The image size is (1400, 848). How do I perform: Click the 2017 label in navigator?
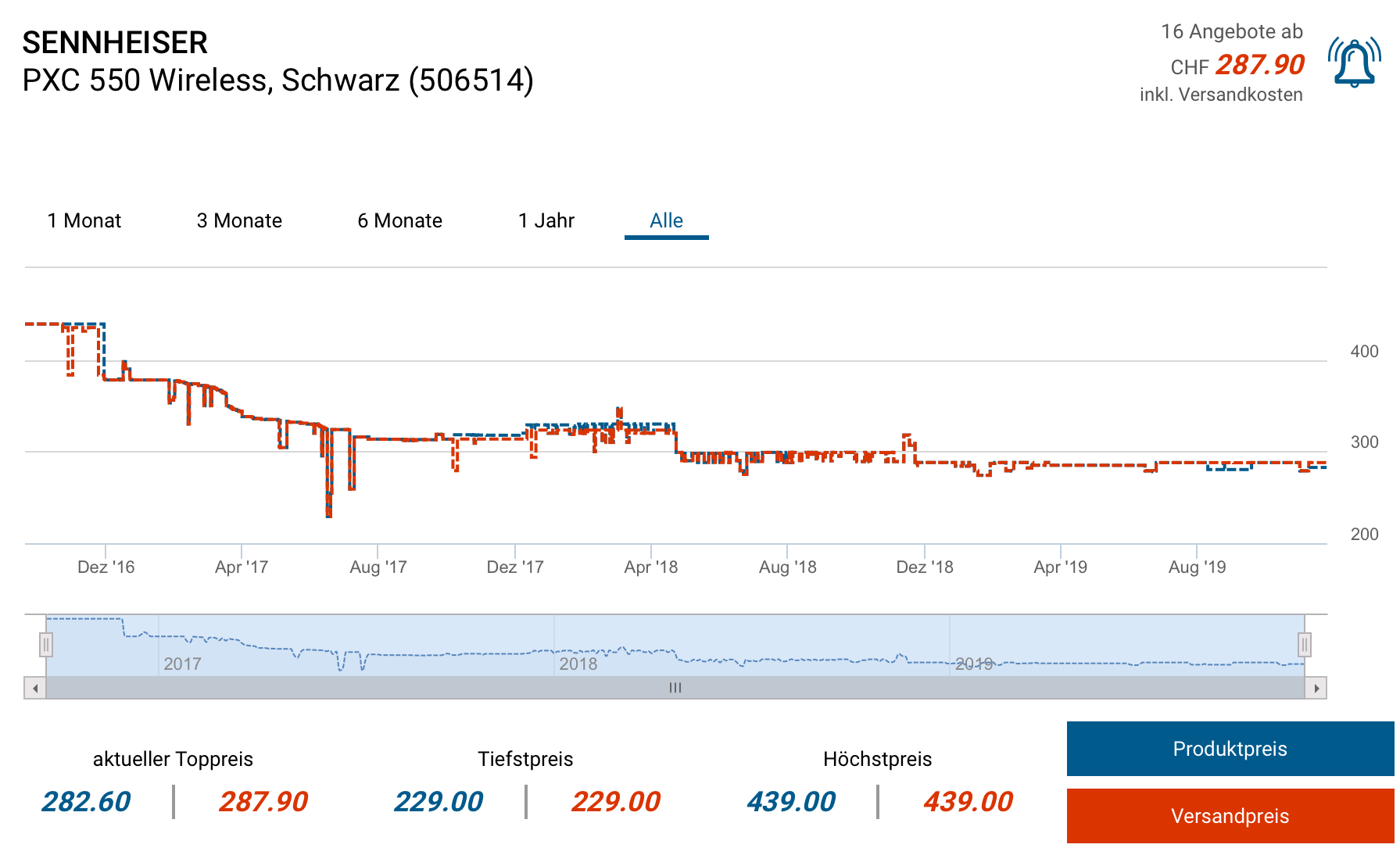[x=182, y=664]
